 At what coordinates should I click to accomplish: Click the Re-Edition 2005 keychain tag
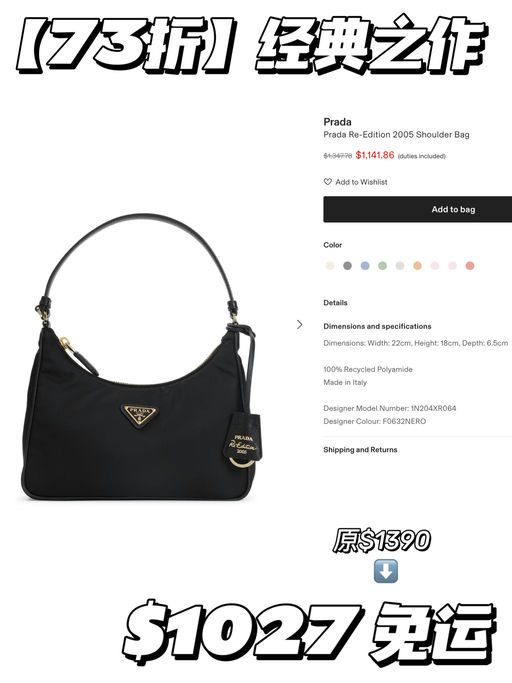click(244, 441)
